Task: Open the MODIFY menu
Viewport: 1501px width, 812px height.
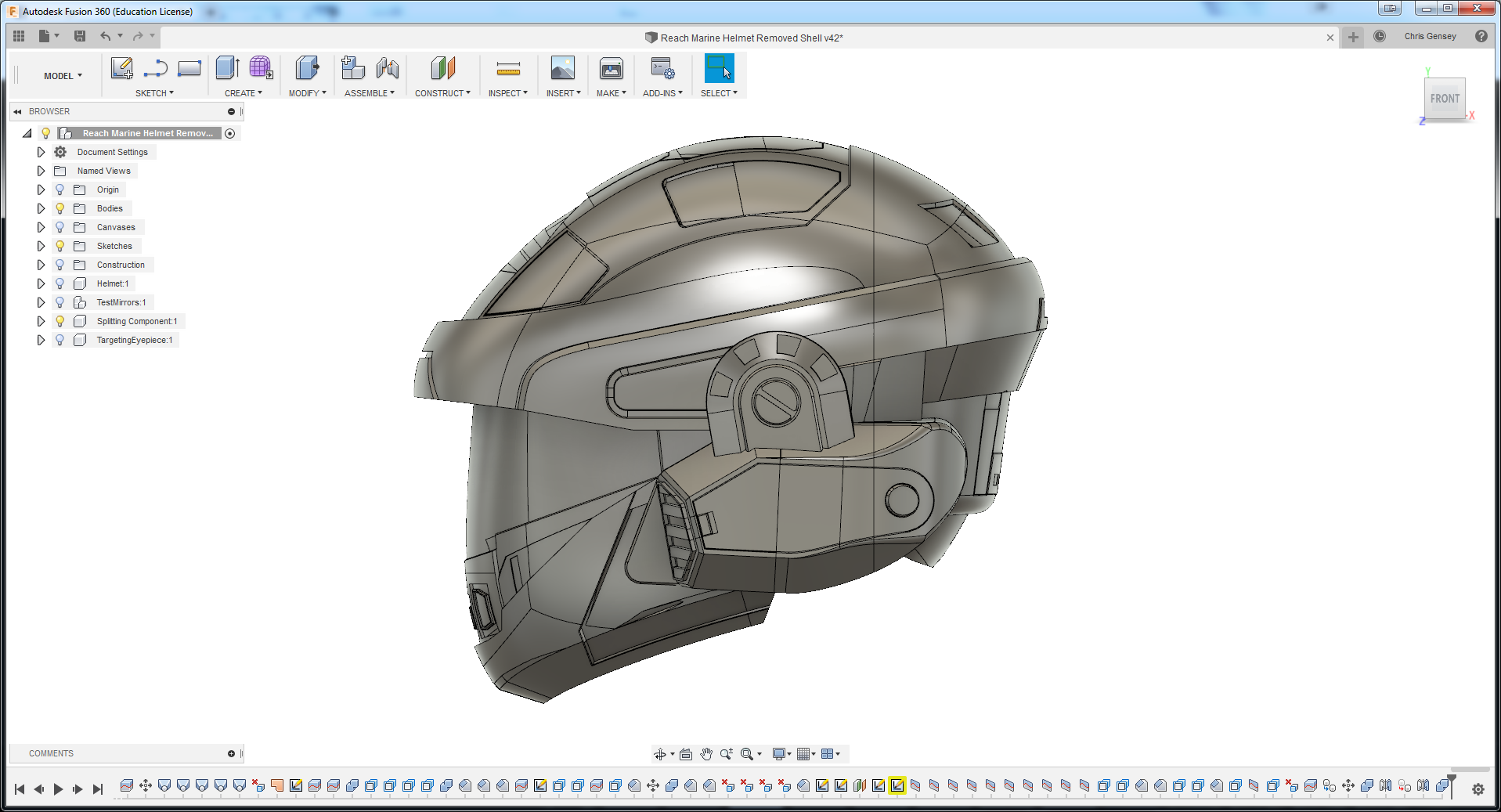Action: coord(307,93)
